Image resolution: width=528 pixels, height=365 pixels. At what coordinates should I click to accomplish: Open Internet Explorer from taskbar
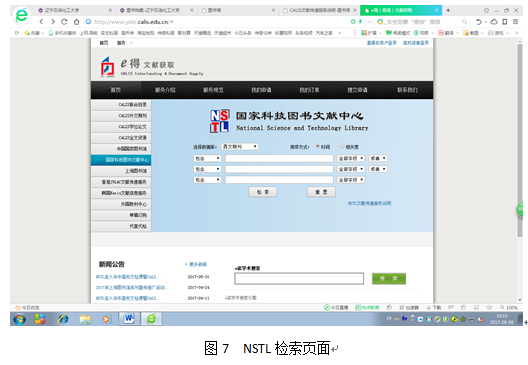(63, 319)
